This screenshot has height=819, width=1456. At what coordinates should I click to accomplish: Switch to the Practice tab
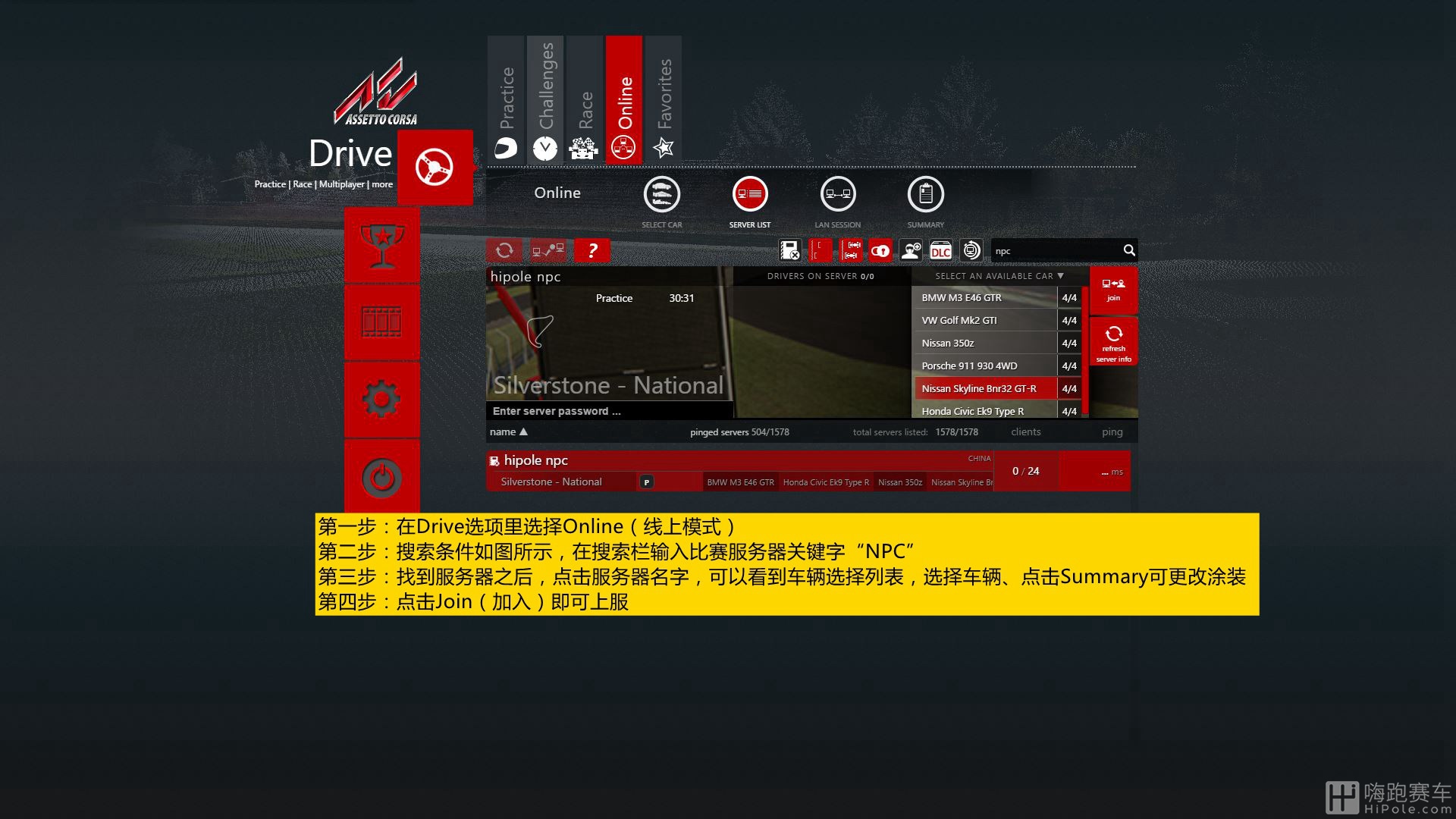pos(506,99)
